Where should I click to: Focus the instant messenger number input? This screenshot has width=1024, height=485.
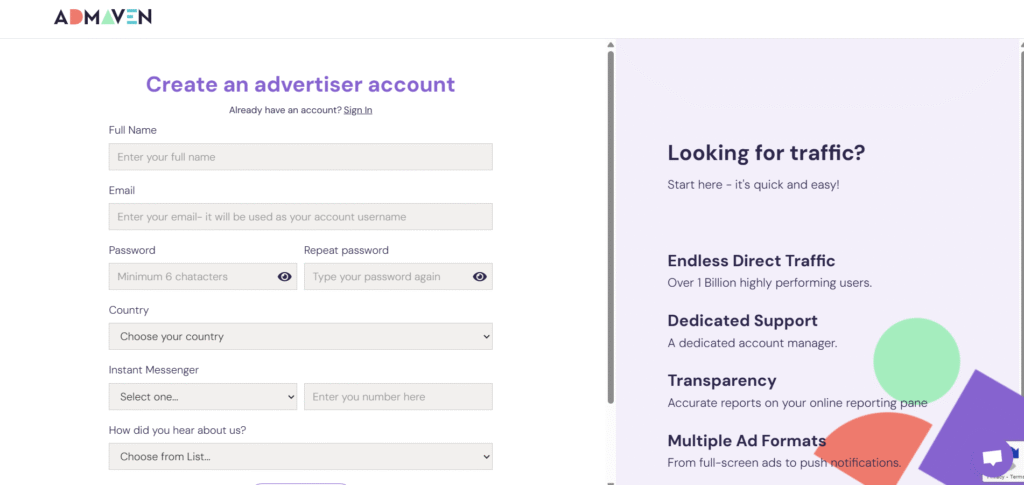[398, 397]
